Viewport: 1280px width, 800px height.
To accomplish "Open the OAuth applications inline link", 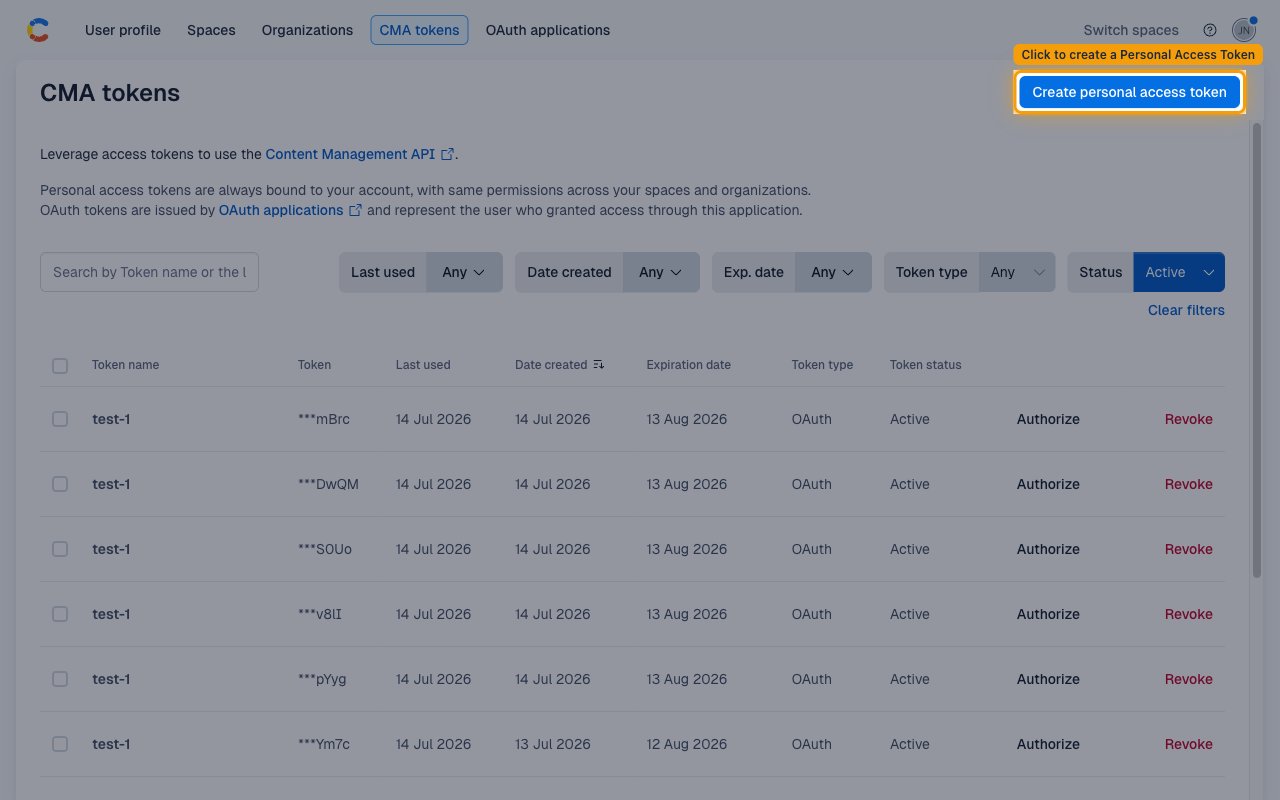I will (x=281, y=210).
